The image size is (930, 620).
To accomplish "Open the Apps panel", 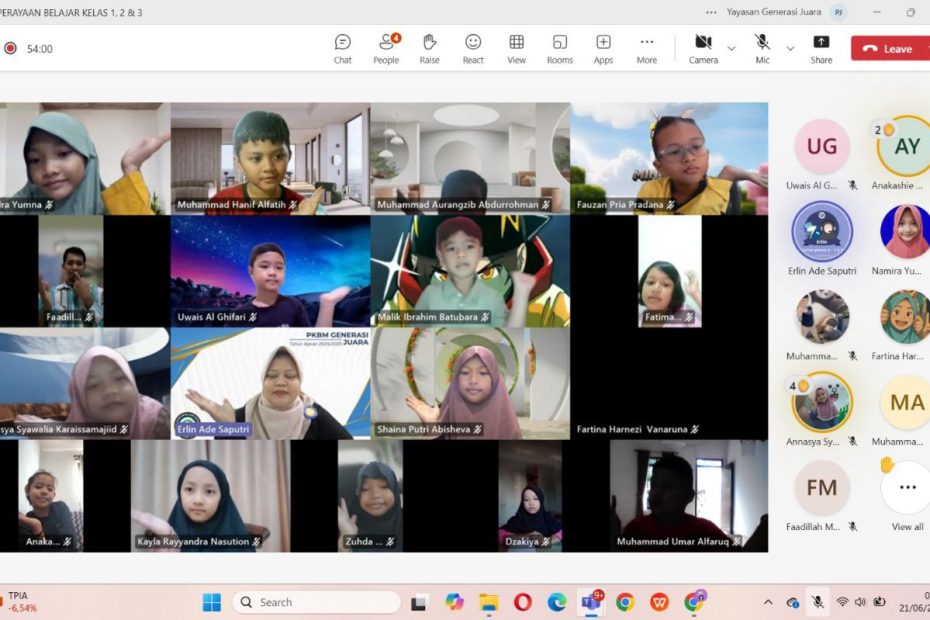I will (x=603, y=48).
